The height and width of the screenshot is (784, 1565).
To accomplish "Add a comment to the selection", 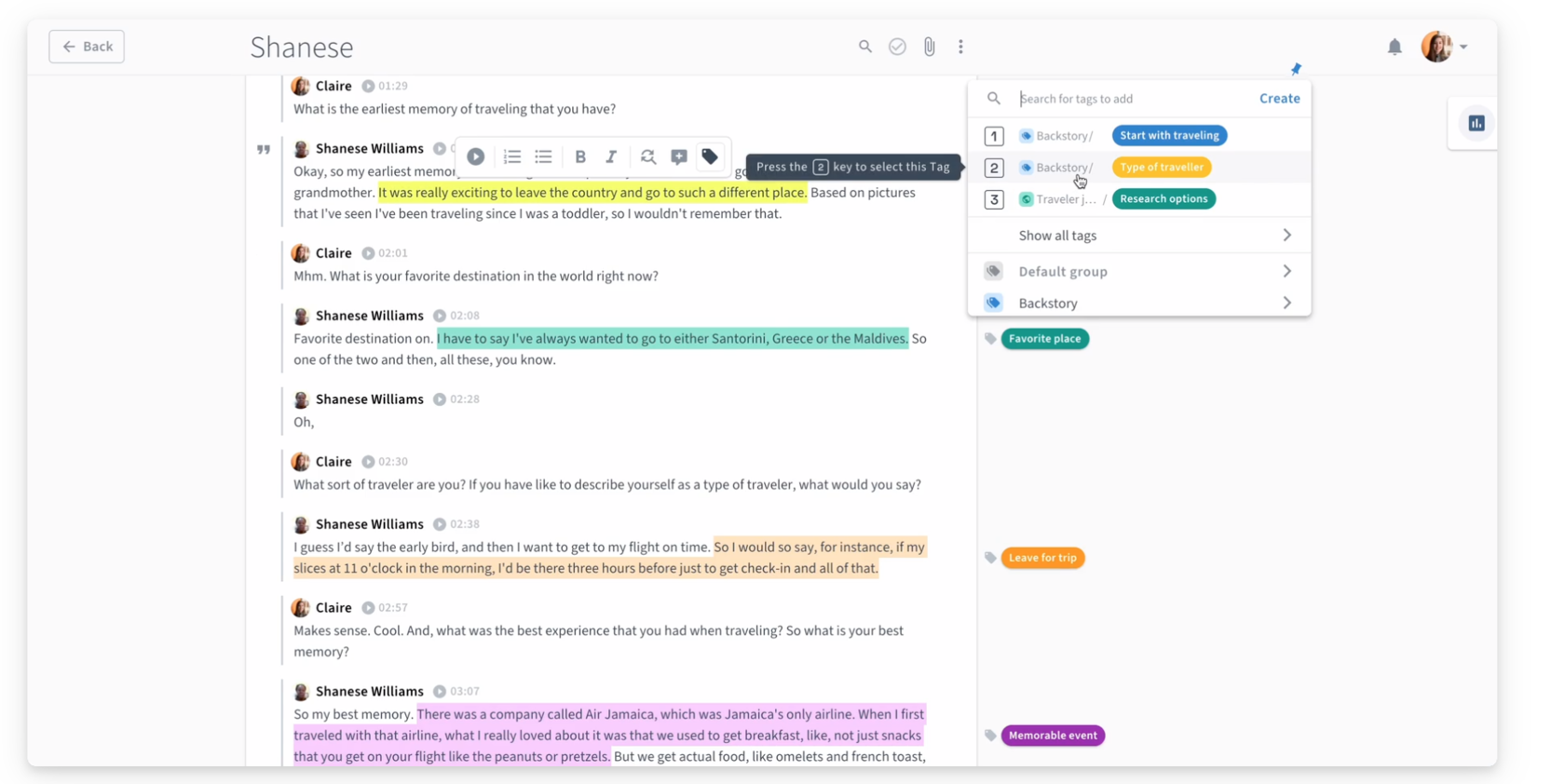I will coord(679,156).
